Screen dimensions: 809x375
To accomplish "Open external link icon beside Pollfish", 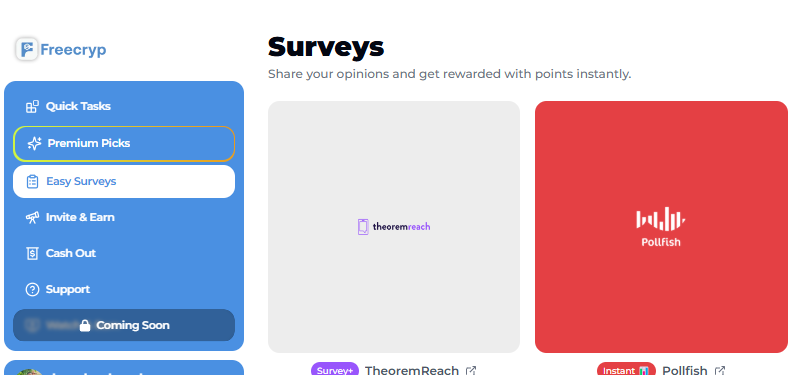I will [720, 370].
